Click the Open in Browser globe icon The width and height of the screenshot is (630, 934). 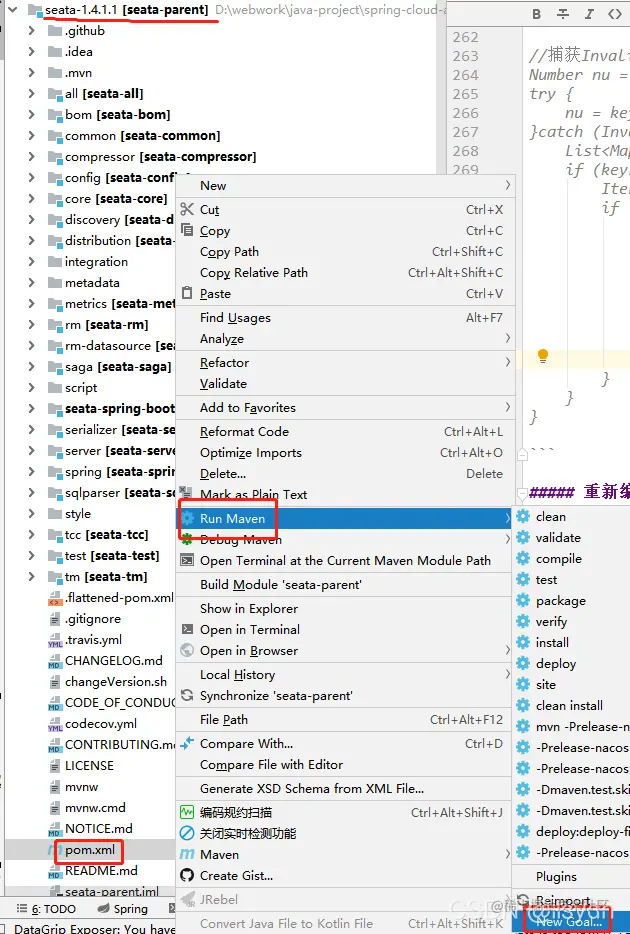(187, 650)
